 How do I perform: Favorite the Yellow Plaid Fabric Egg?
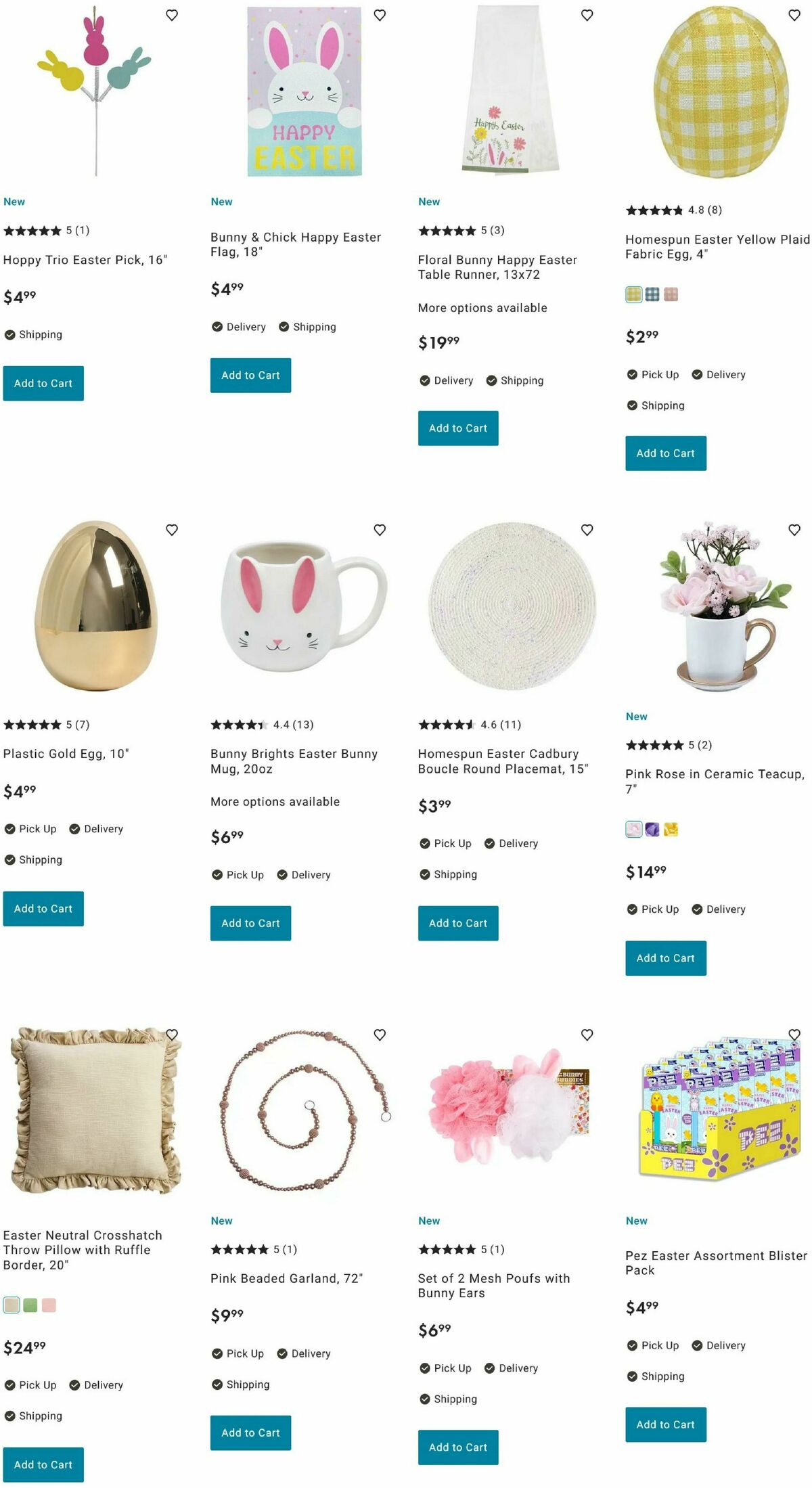(794, 15)
